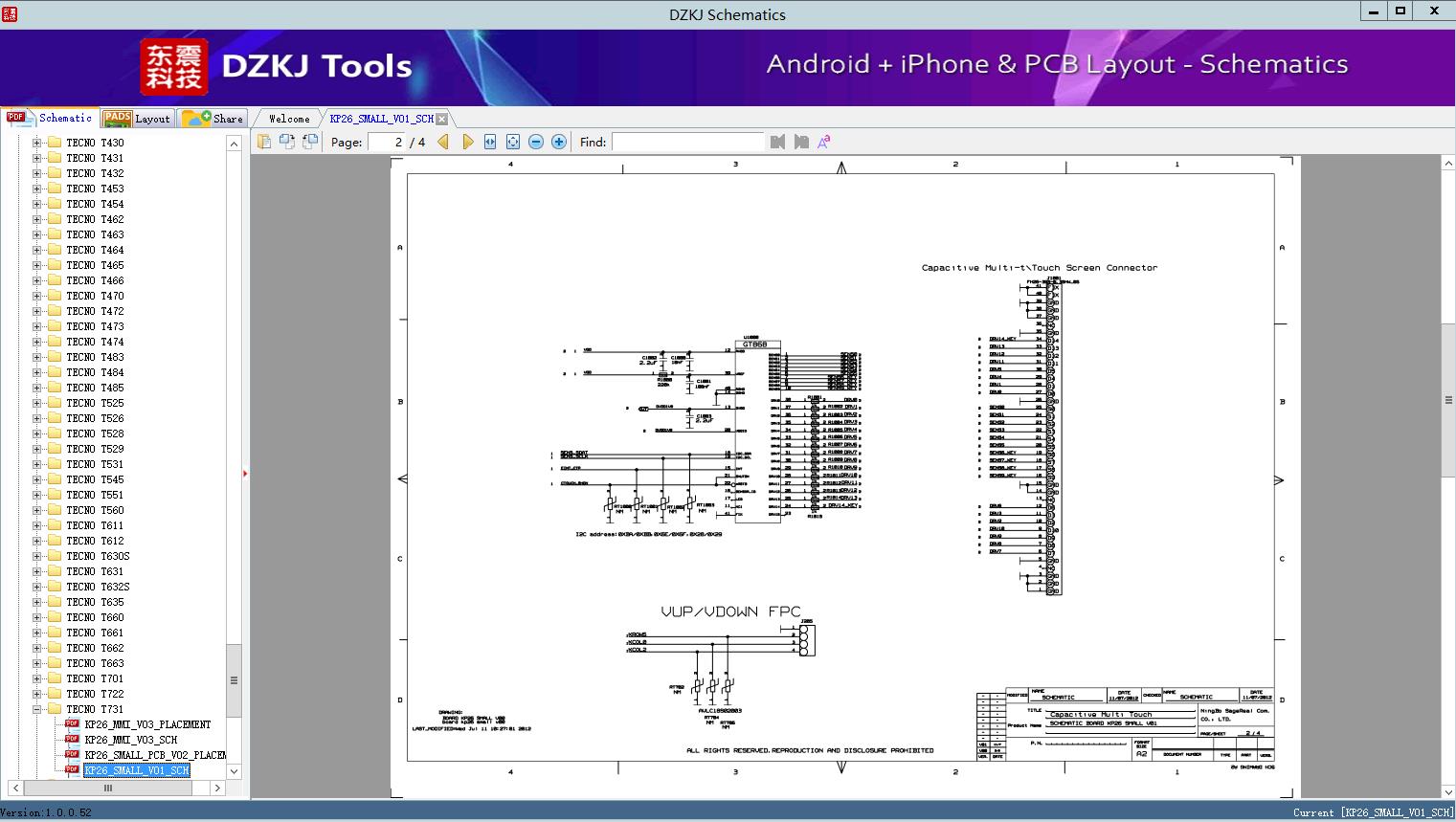Image resolution: width=1456 pixels, height=822 pixels.
Task: Collapse the TECNO T731 folder
Action: (x=37, y=709)
